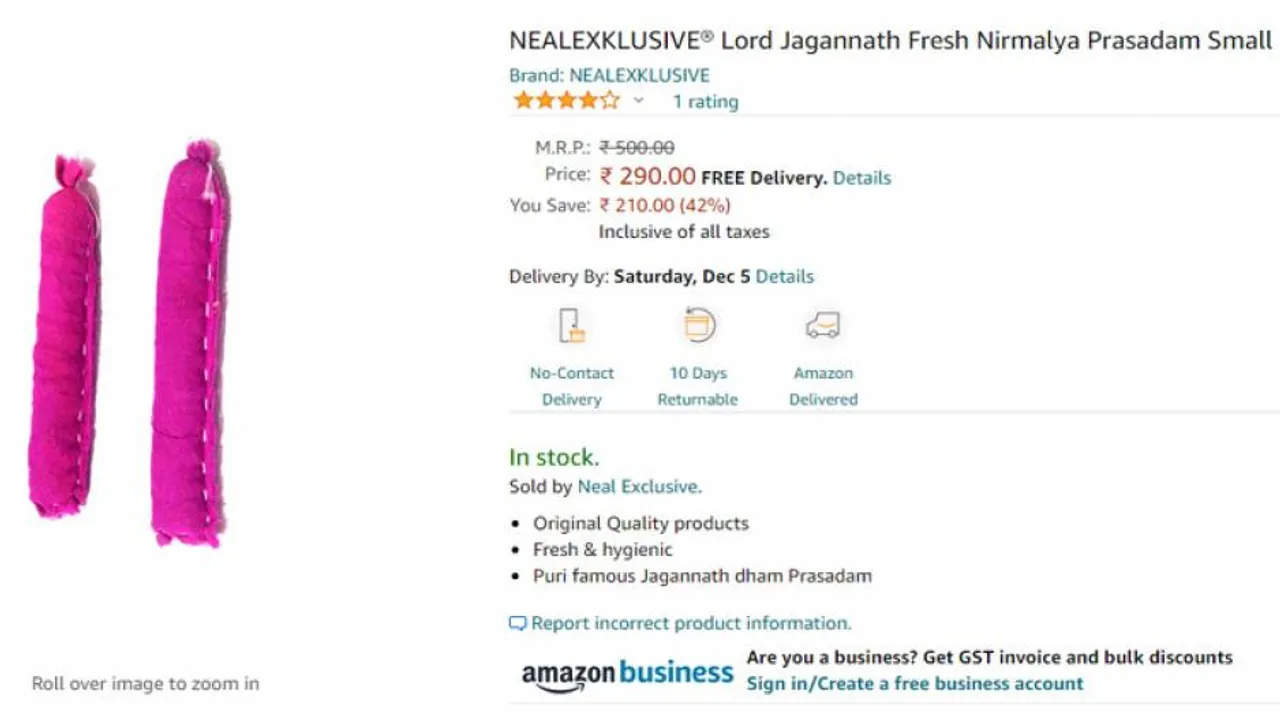Image resolution: width=1280 pixels, height=719 pixels.
Task: Click the No-Contact Delivery icon
Action: click(571, 325)
